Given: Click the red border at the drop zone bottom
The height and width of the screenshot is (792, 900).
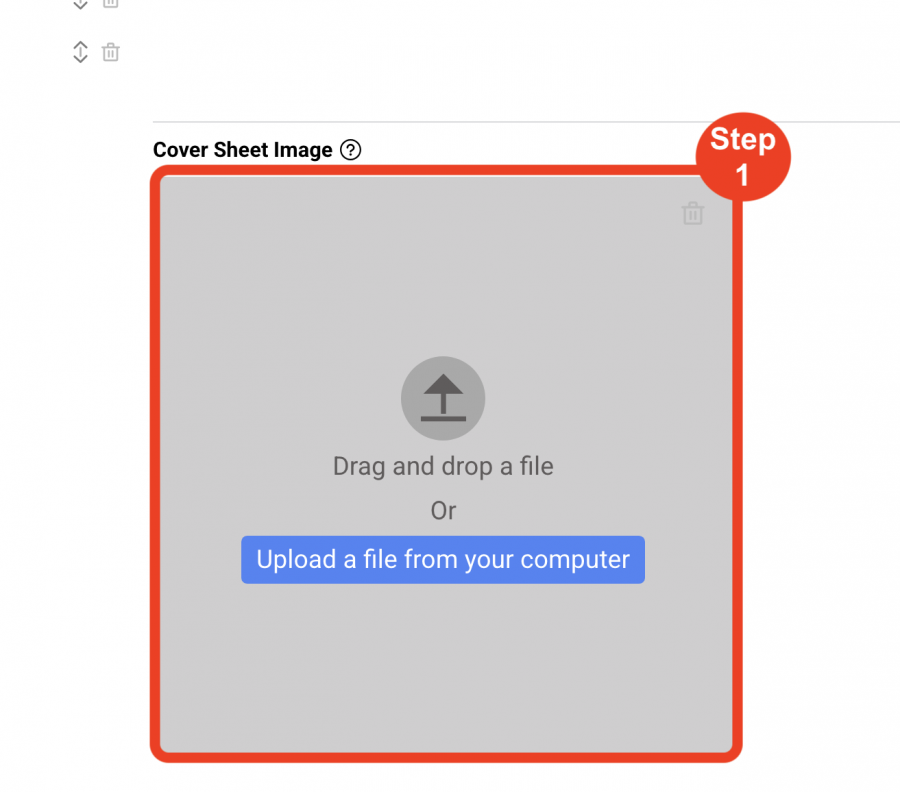Looking at the screenshot, I should (446, 758).
